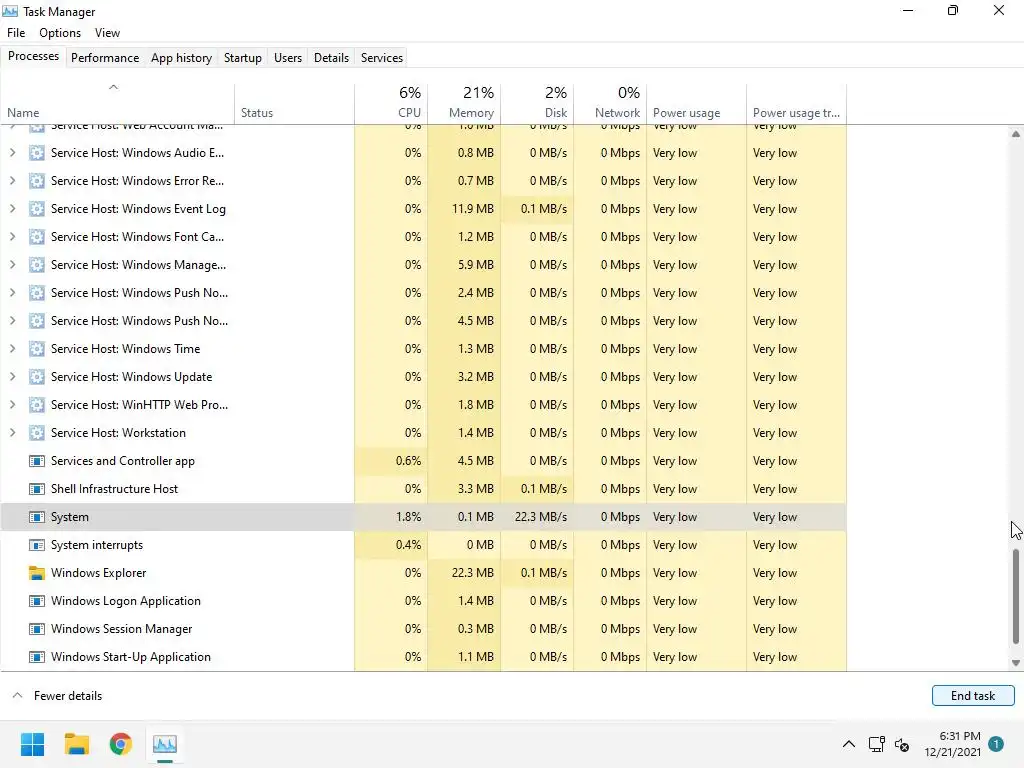Click the Services and Controller app icon
The image size is (1024, 768).
coord(37,461)
